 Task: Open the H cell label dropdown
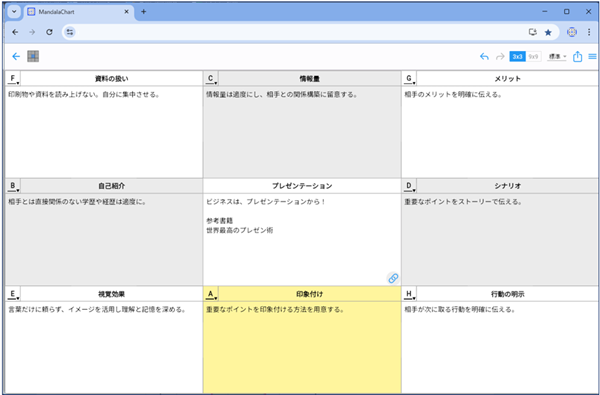(410, 294)
